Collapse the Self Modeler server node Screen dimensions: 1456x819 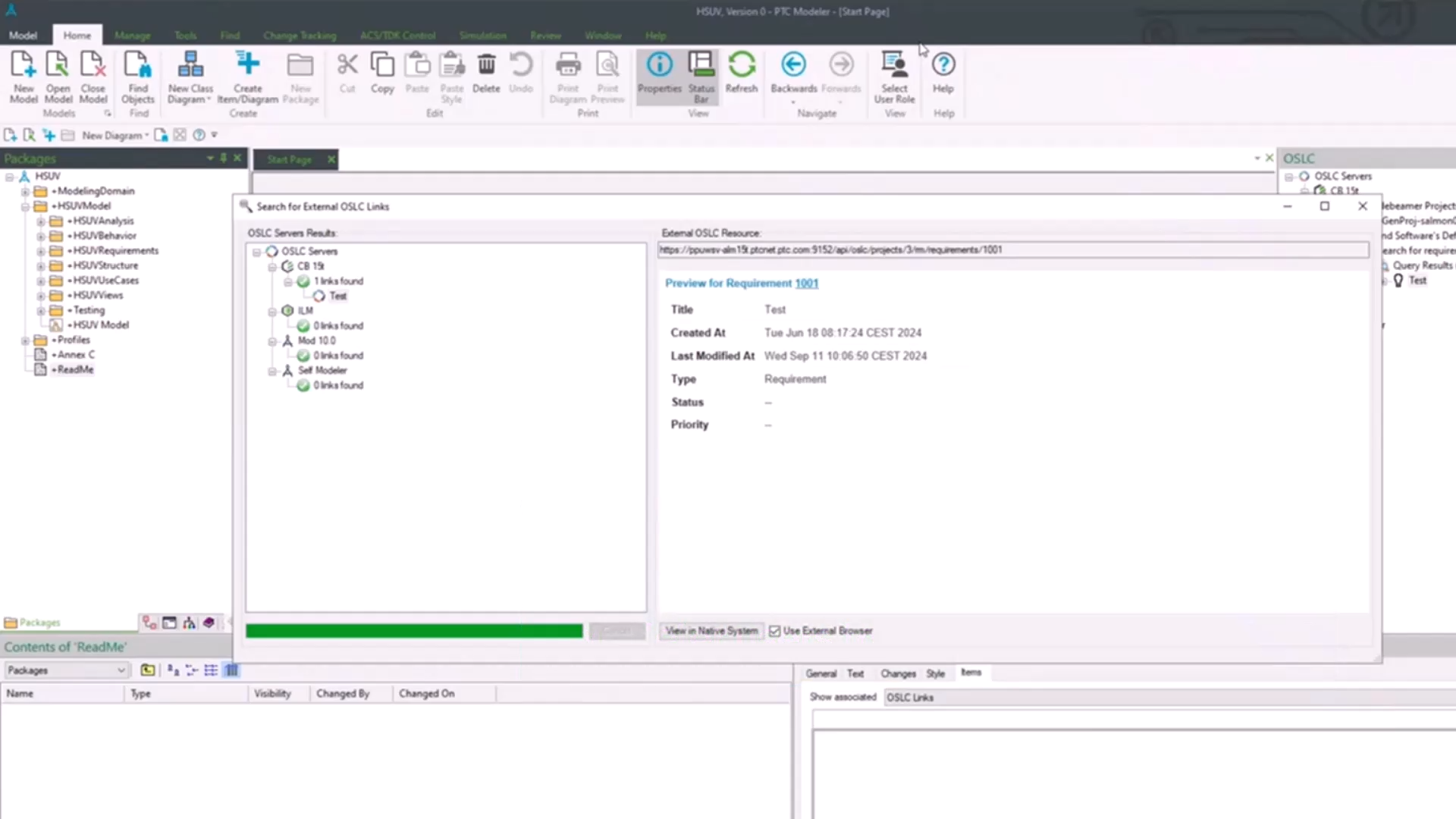point(272,372)
